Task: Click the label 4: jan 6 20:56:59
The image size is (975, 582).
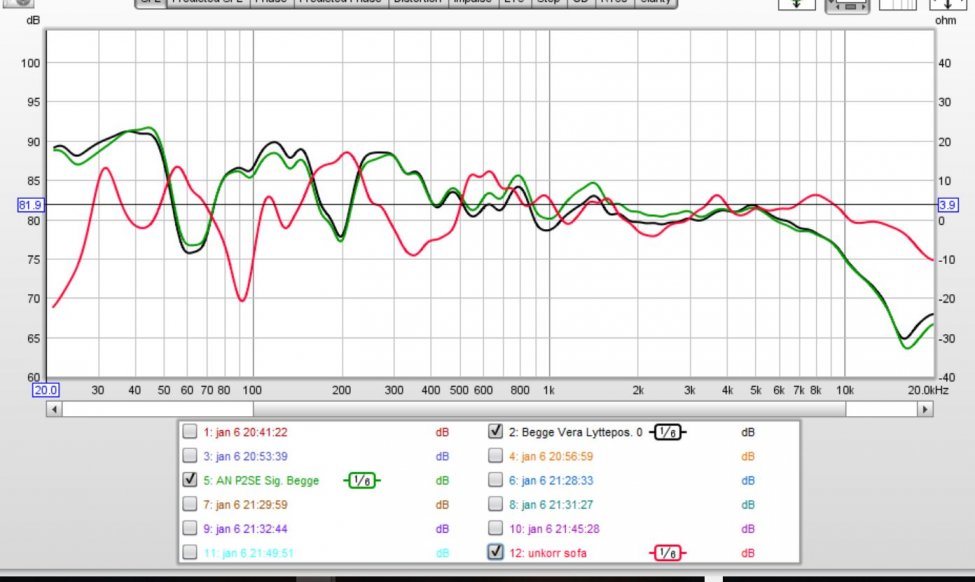Action: pos(551,456)
